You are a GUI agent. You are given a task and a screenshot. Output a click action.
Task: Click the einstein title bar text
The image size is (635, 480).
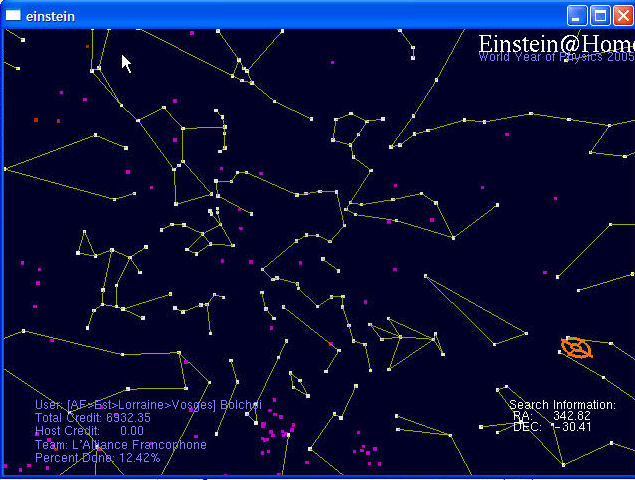(x=51, y=15)
